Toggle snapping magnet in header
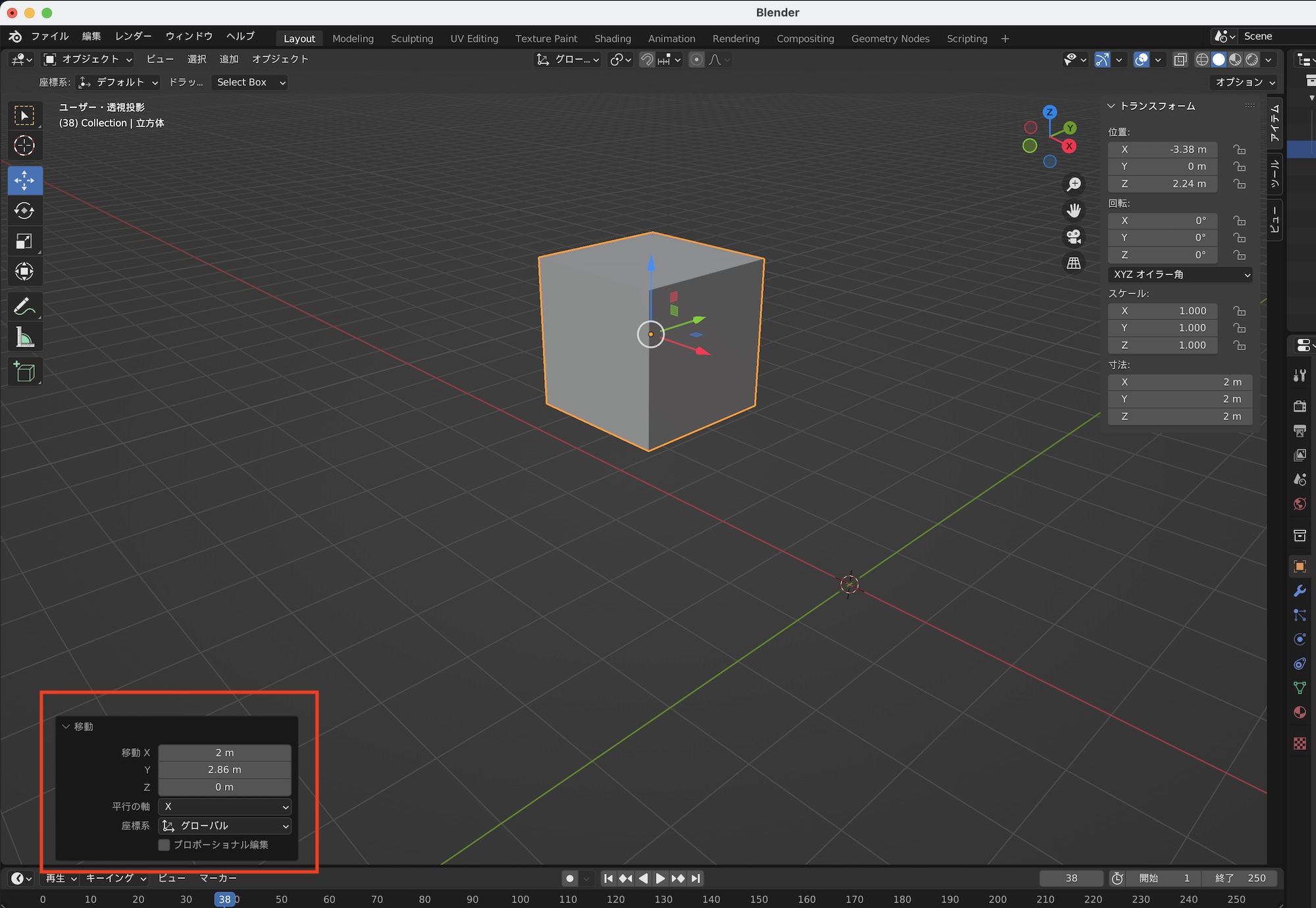 coord(647,60)
